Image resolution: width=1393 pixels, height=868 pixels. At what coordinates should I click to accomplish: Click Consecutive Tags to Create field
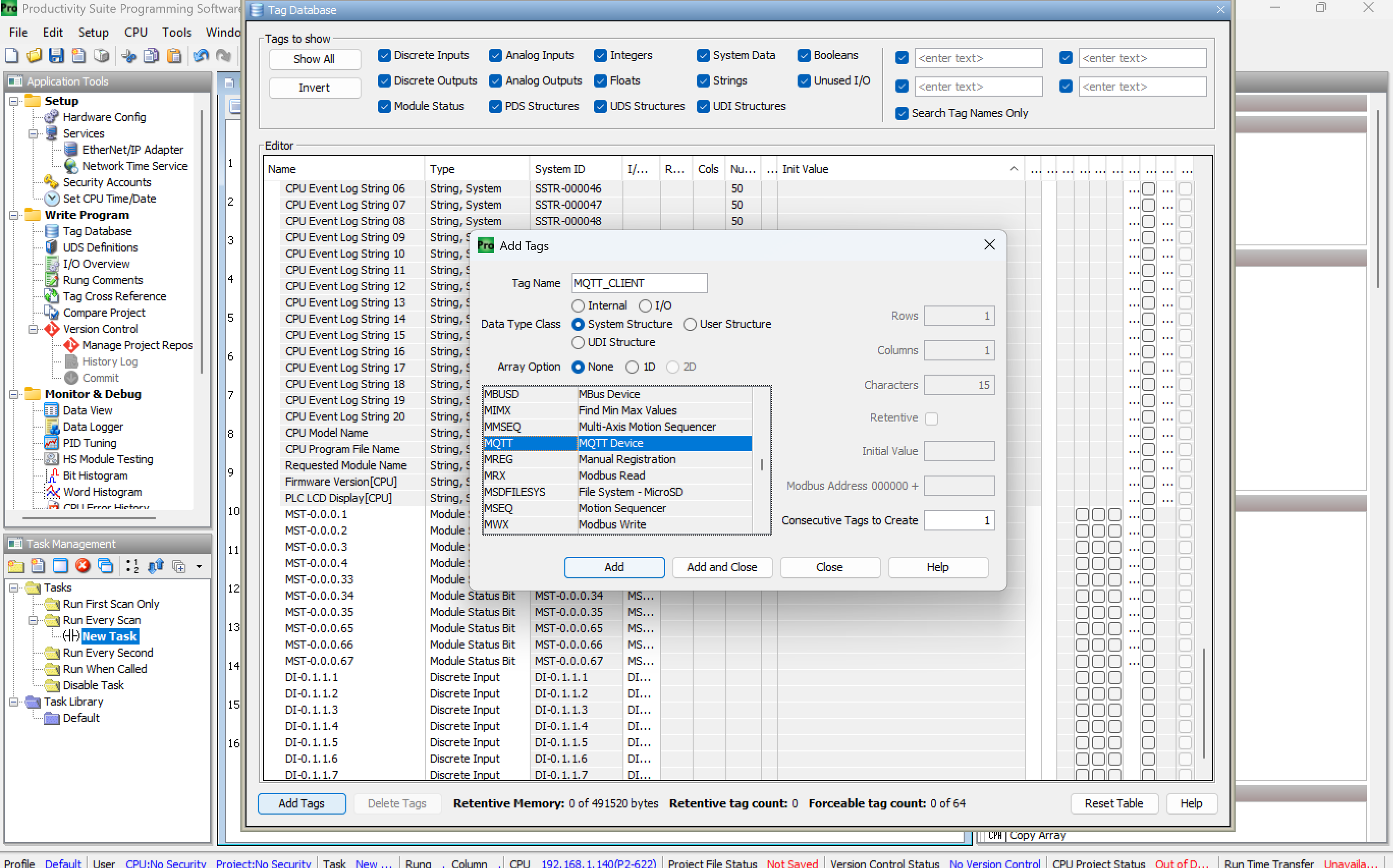(959, 520)
